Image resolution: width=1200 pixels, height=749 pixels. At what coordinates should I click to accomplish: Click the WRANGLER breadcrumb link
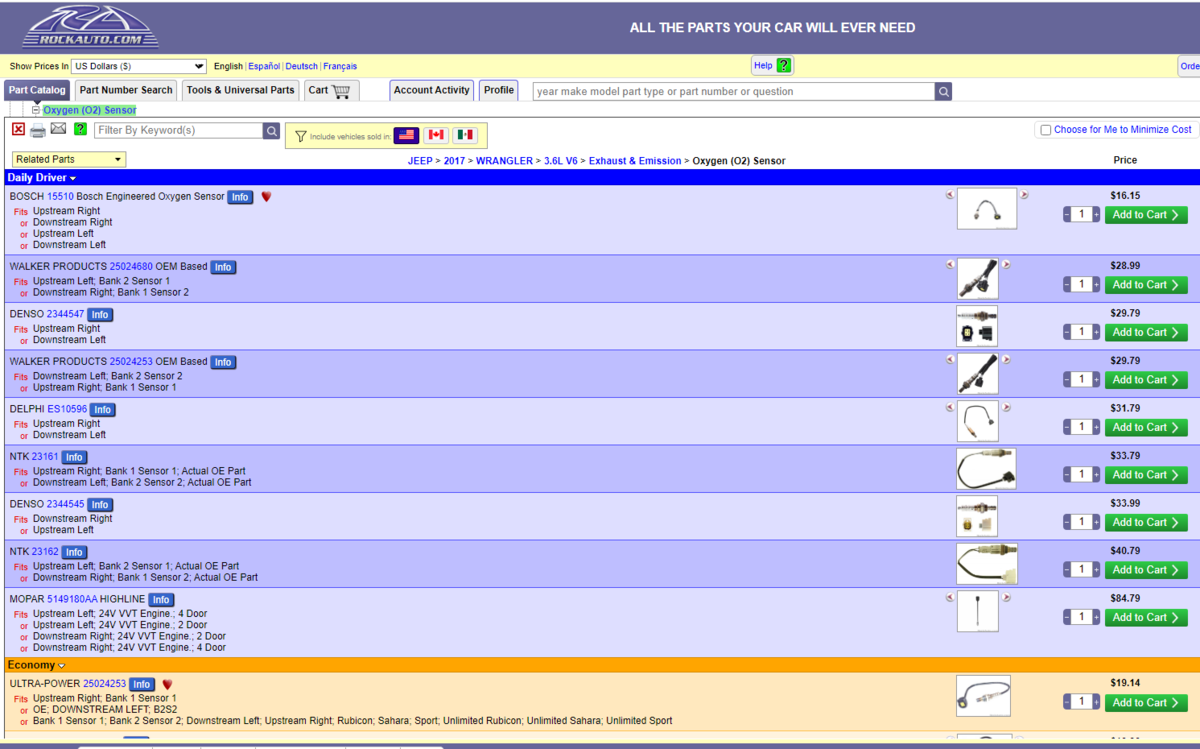504,161
